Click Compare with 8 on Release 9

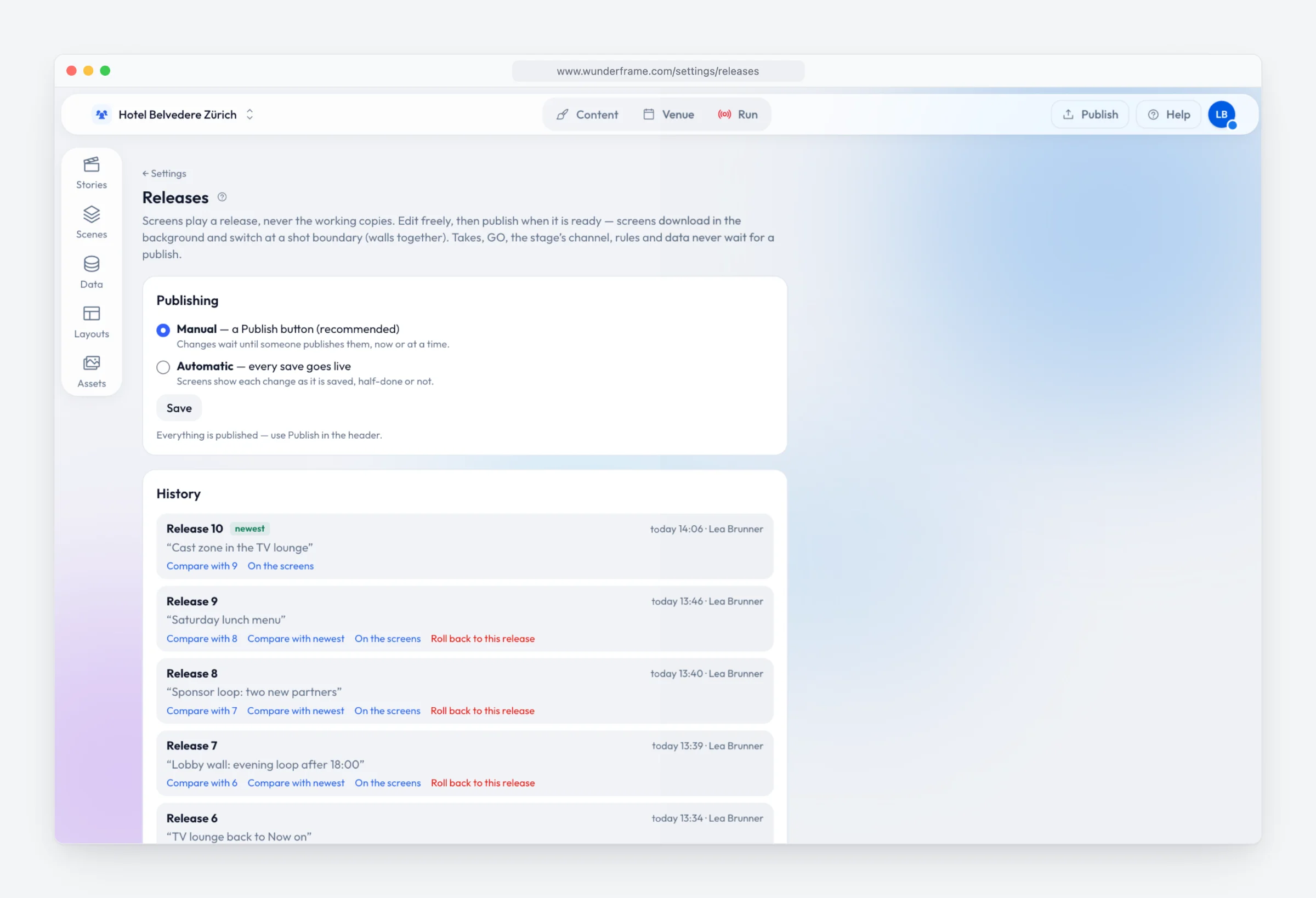(202, 638)
